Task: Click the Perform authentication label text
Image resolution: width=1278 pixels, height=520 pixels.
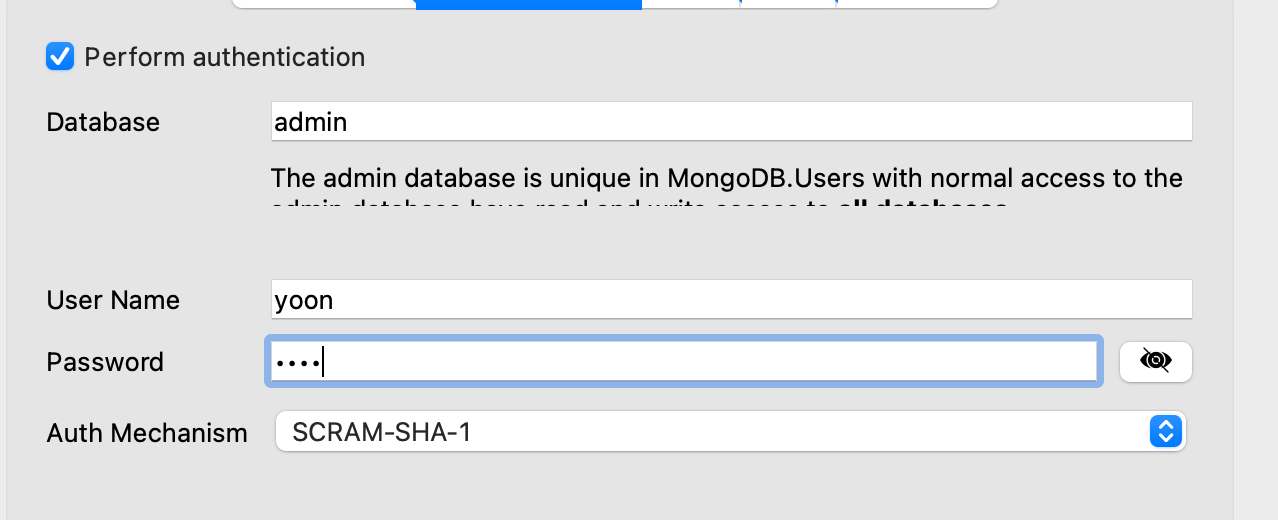Action: tap(225, 57)
